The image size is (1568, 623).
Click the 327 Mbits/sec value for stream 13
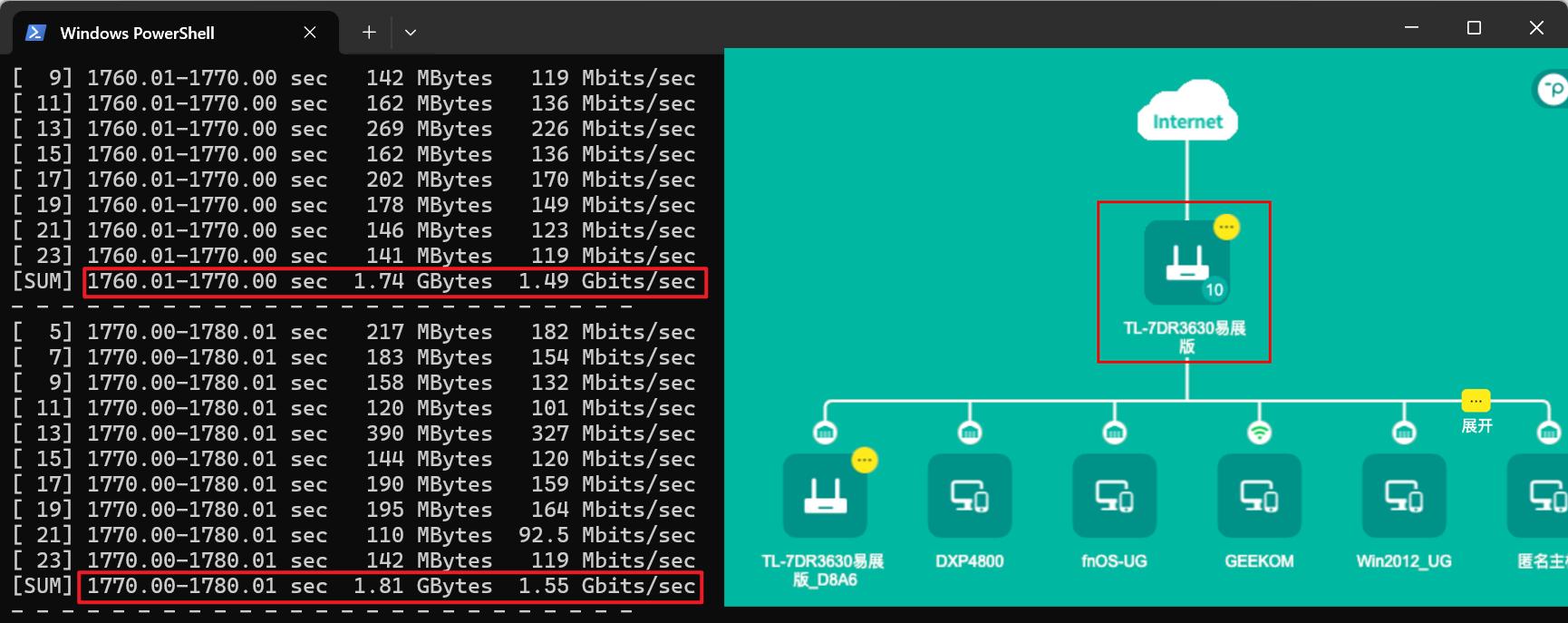click(614, 433)
